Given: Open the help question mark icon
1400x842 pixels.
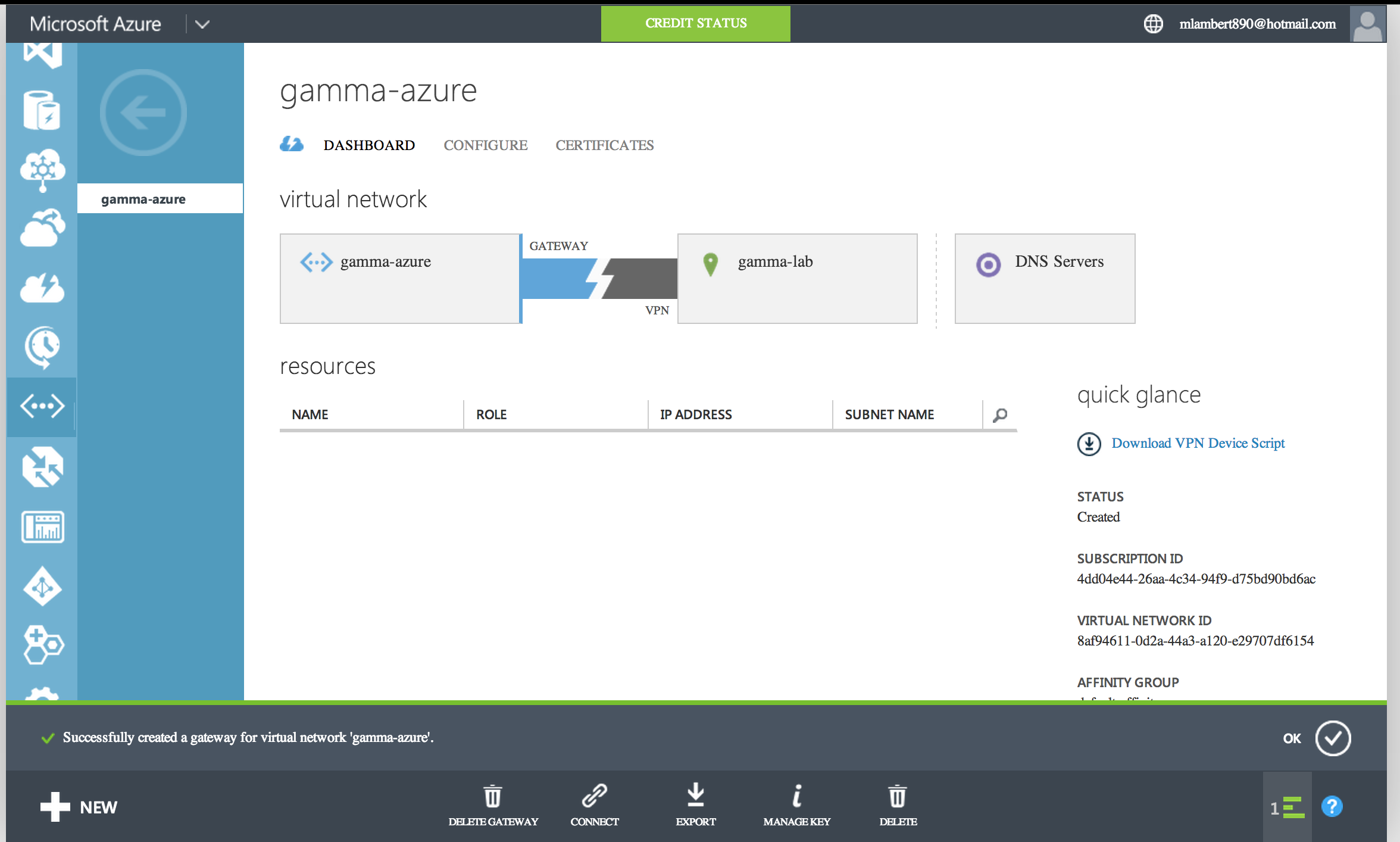Looking at the screenshot, I should point(1332,807).
